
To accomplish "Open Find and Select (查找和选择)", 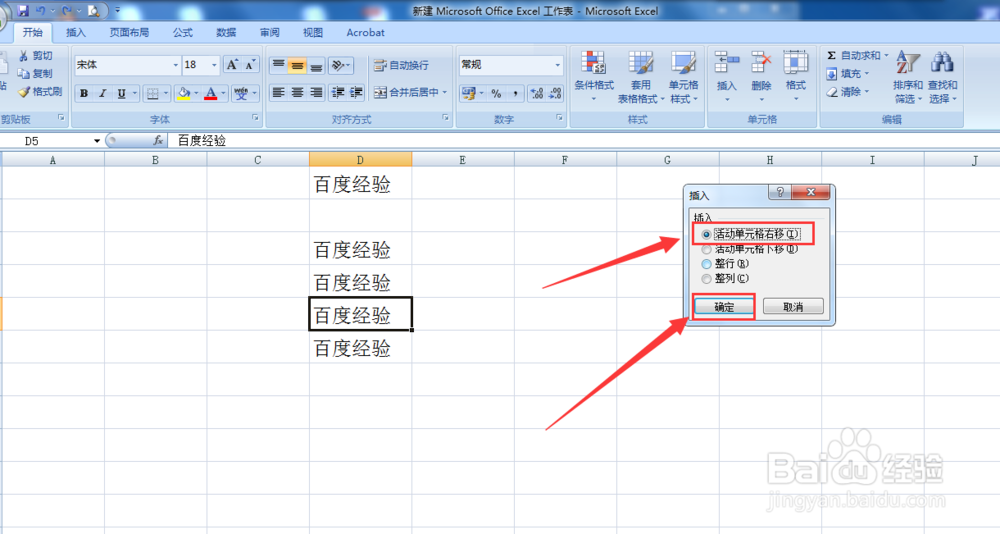I will [942, 78].
